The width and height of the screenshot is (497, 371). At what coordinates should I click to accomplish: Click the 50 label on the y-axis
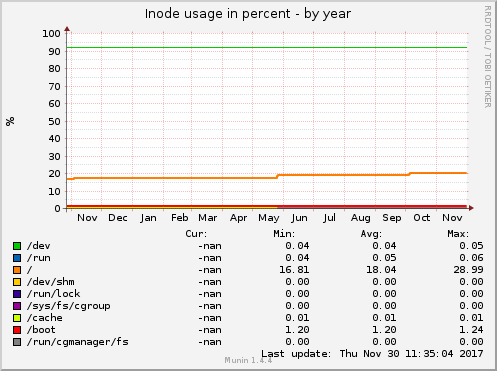pyautogui.click(x=54, y=121)
